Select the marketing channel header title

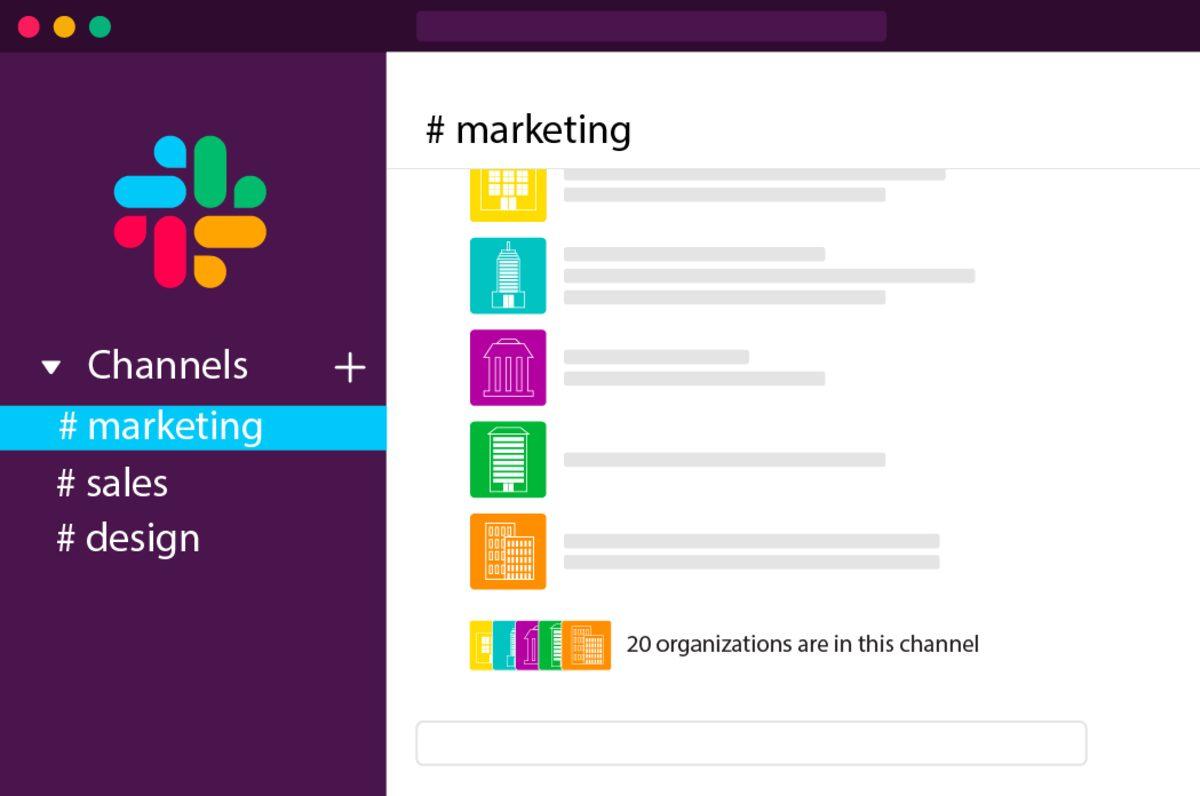click(x=530, y=129)
